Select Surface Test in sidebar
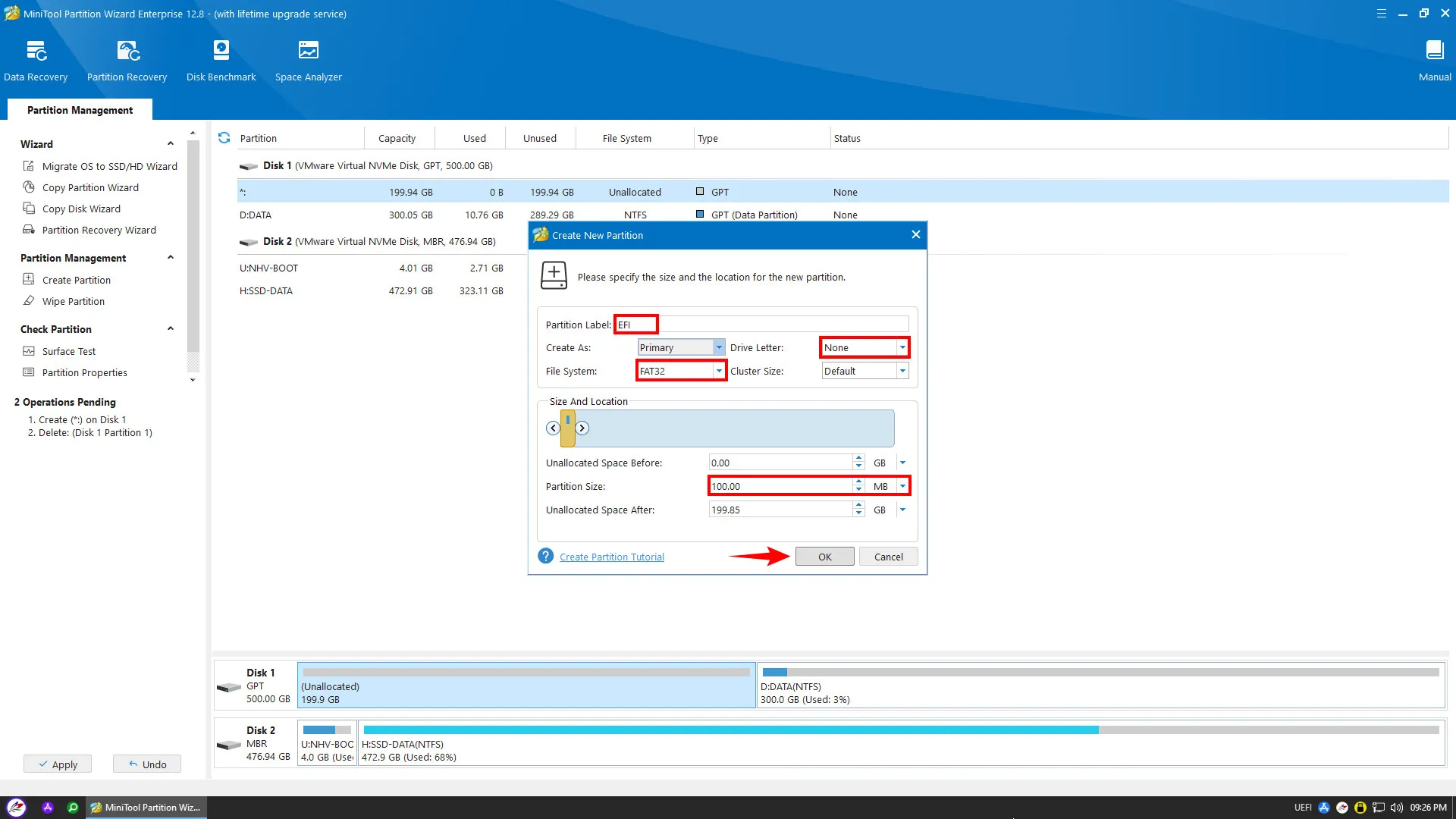 [68, 351]
